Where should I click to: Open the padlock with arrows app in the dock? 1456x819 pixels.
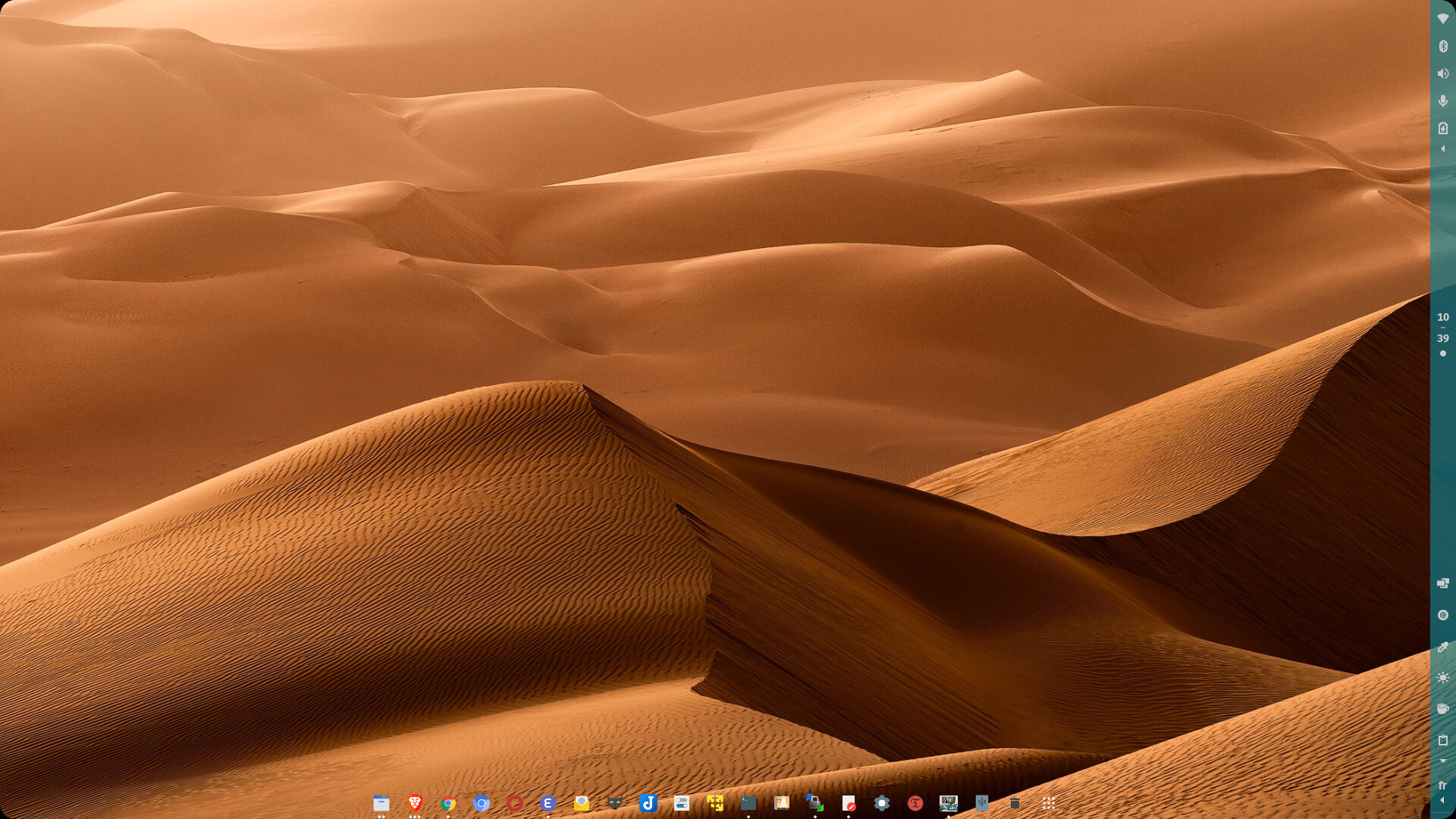coord(815,803)
